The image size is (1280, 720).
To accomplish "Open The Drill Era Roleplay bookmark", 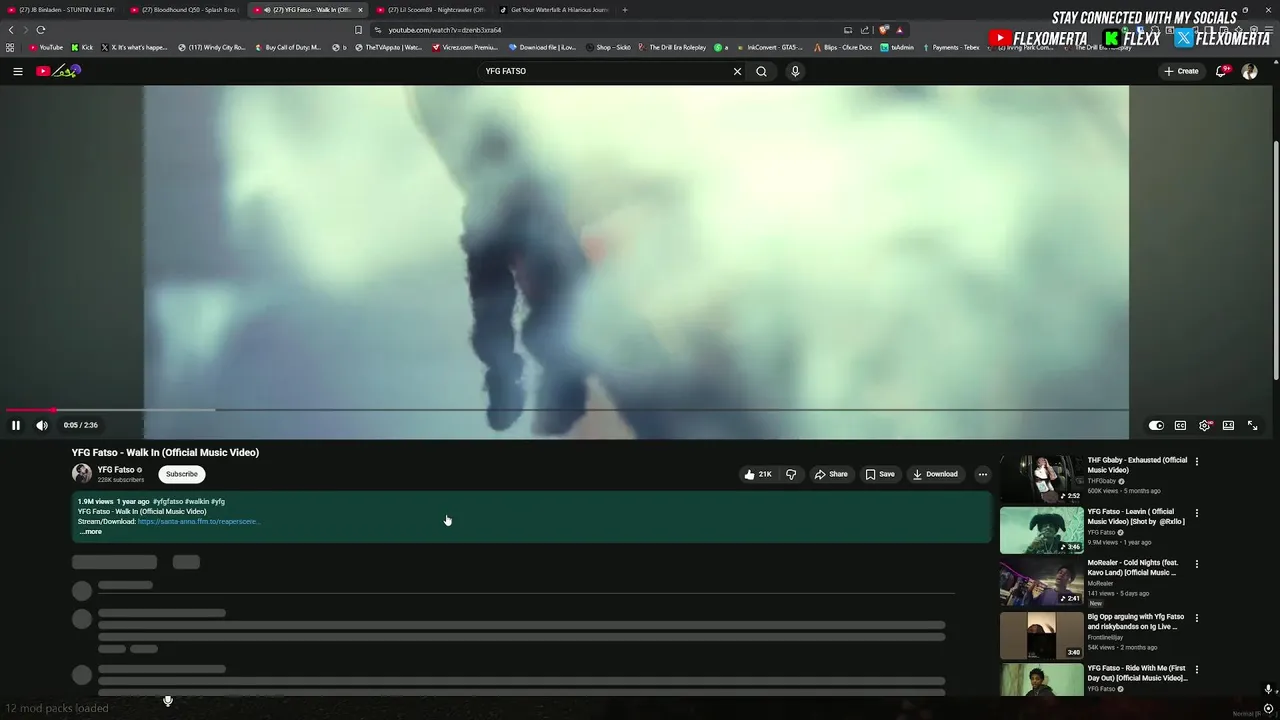I will (x=673, y=47).
